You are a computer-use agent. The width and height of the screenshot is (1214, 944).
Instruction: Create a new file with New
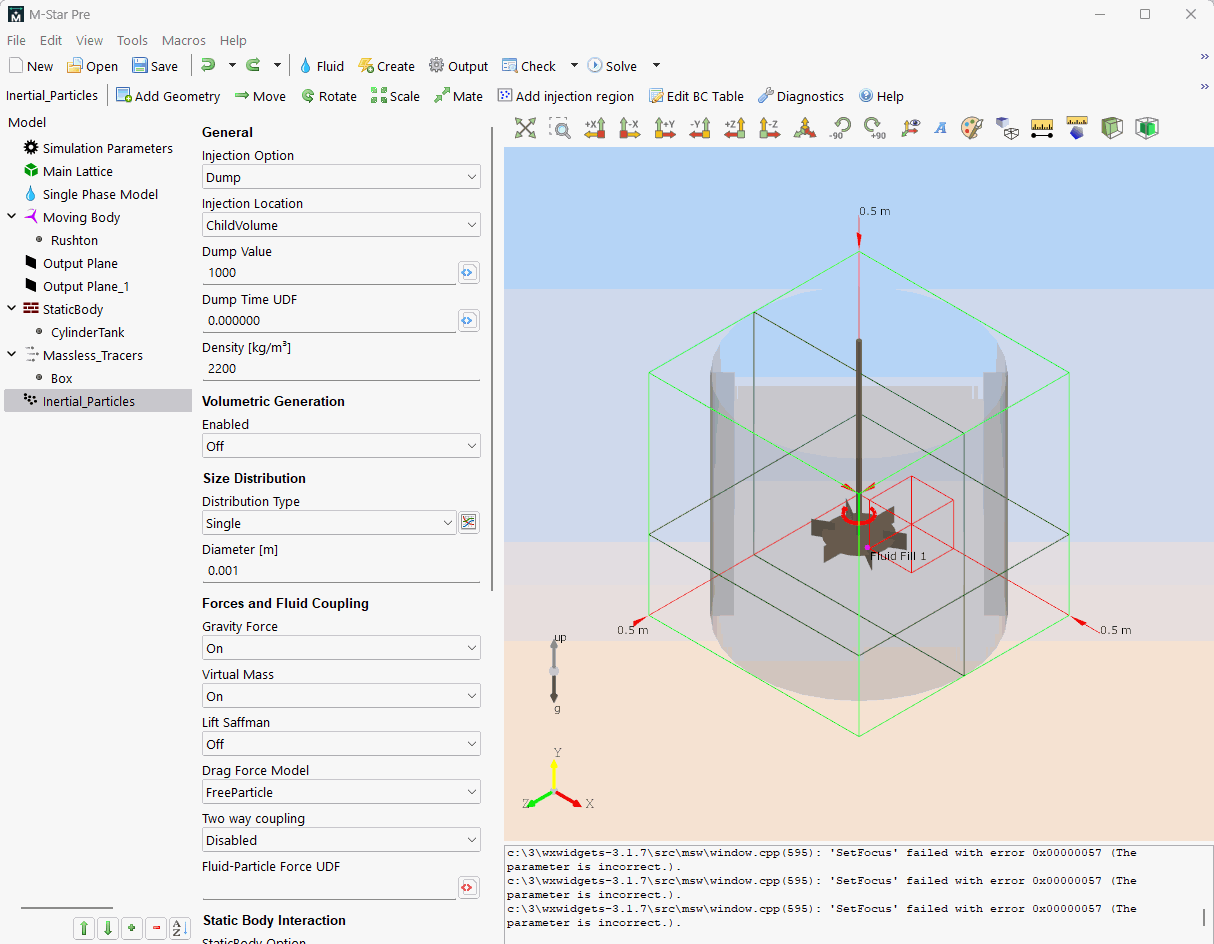point(31,66)
